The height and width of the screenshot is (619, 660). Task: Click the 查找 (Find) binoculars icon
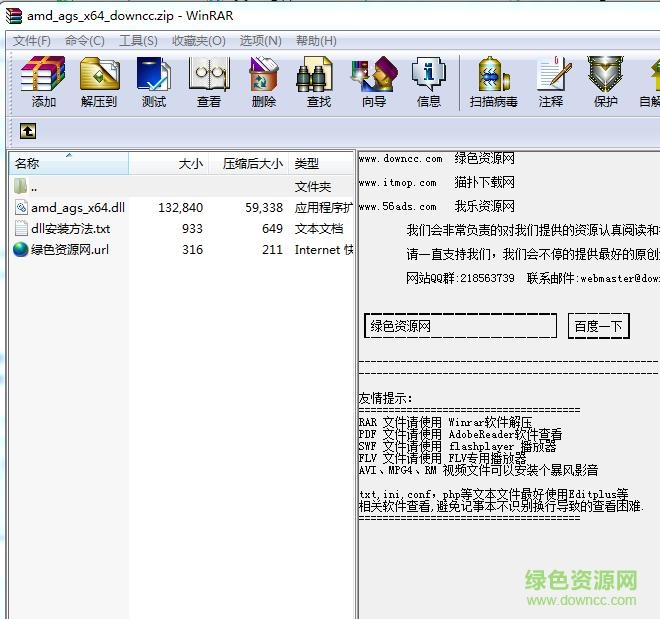(x=318, y=80)
